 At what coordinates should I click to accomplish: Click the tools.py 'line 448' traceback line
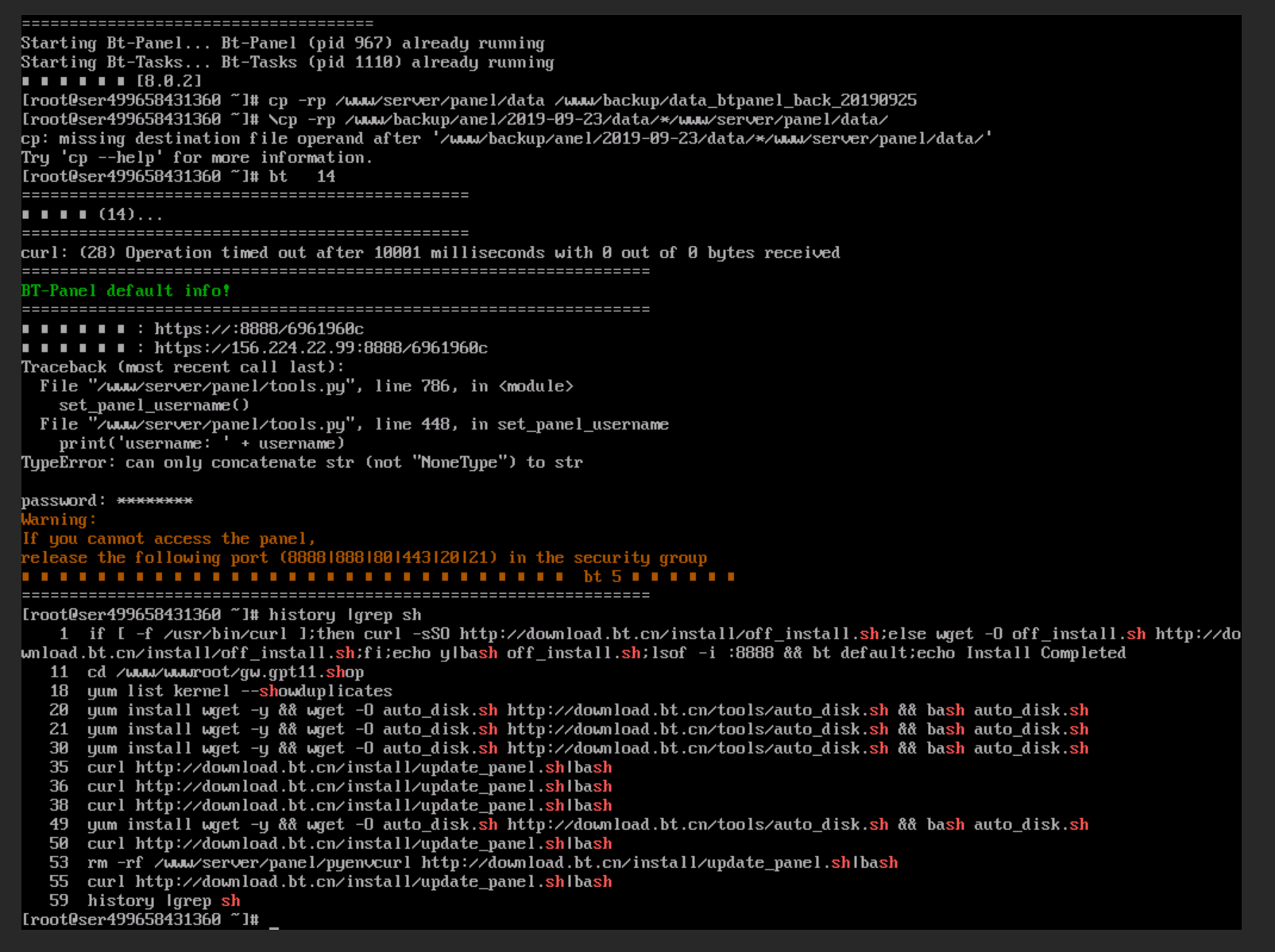point(354,424)
